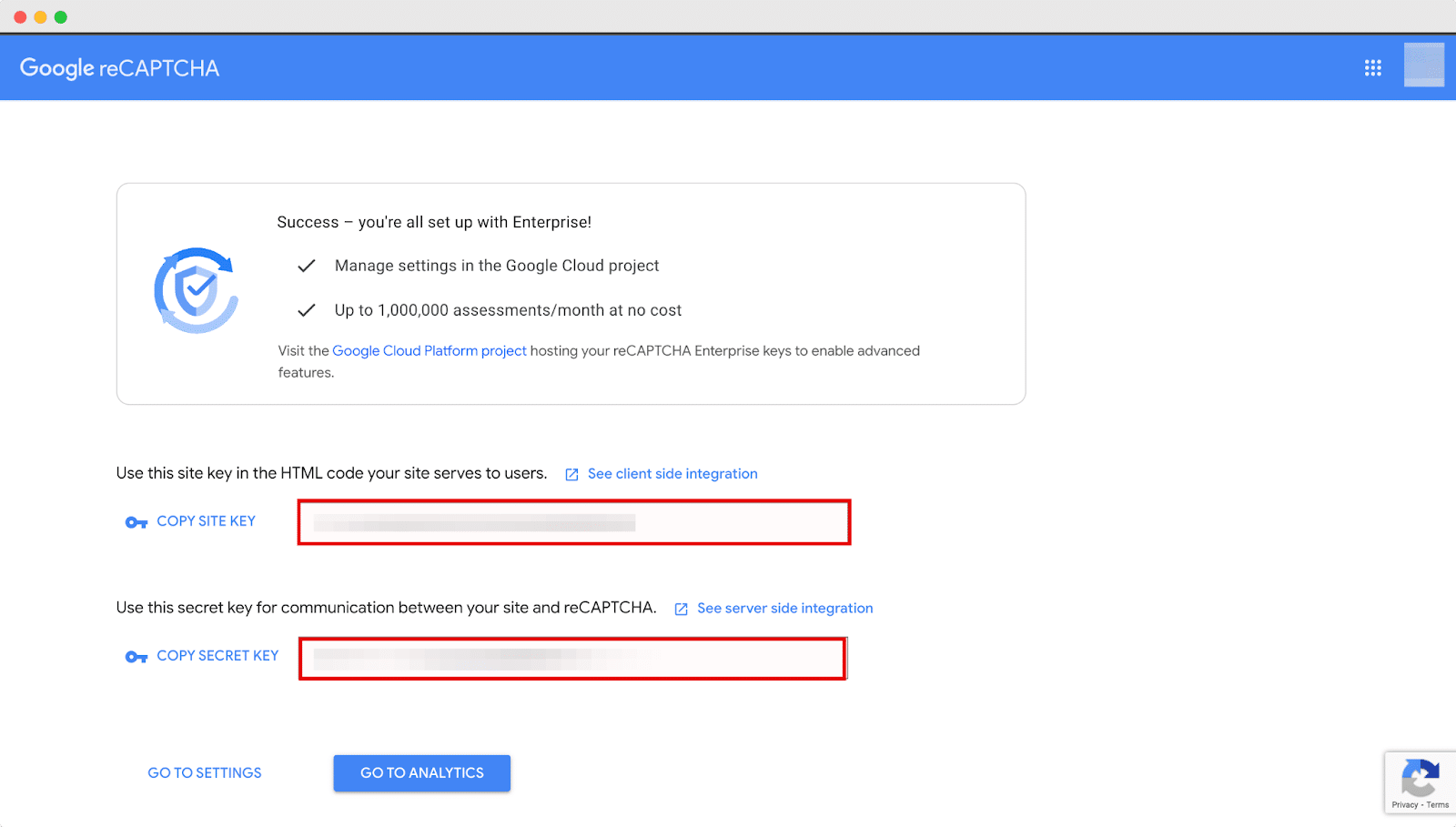The image size is (1456, 827).
Task: Open the Google apps grid menu
Action: click(x=1373, y=67)
